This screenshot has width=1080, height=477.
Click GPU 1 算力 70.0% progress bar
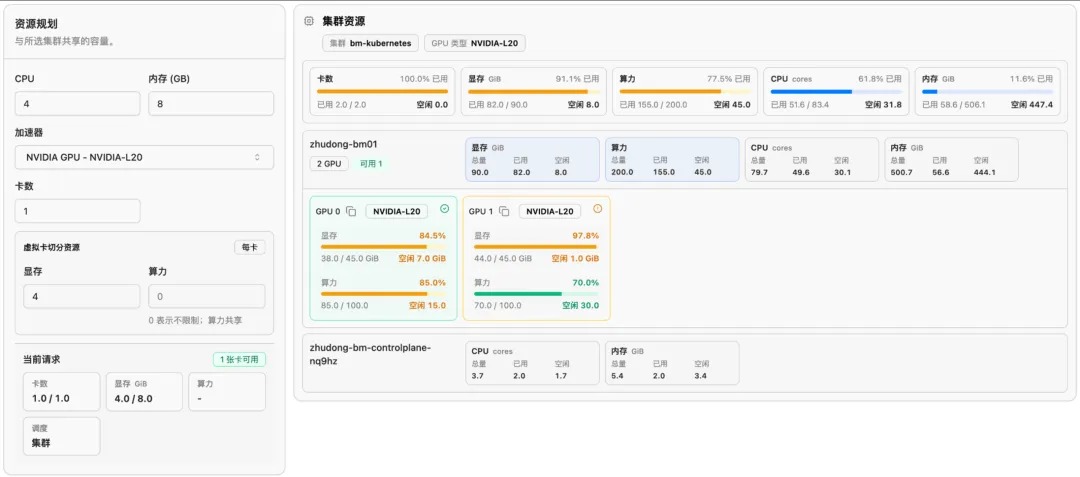[x=536, y=293]
